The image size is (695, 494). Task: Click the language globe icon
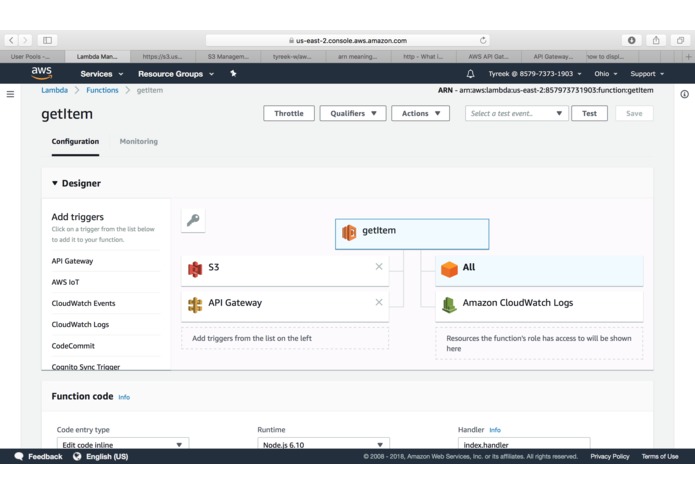(77, 456)
